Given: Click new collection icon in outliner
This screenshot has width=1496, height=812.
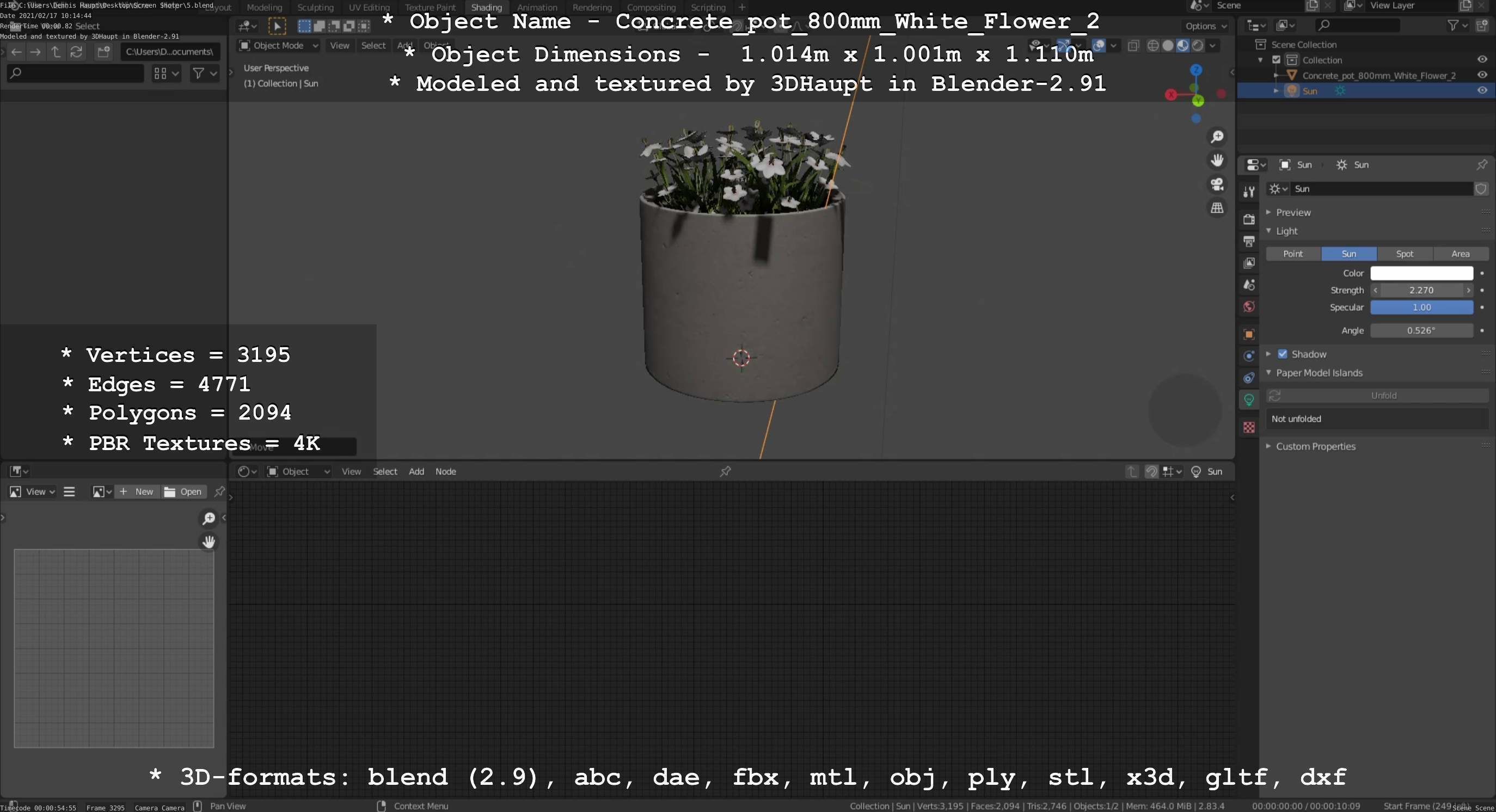Looking at the screenshot, I should 1481,26.
